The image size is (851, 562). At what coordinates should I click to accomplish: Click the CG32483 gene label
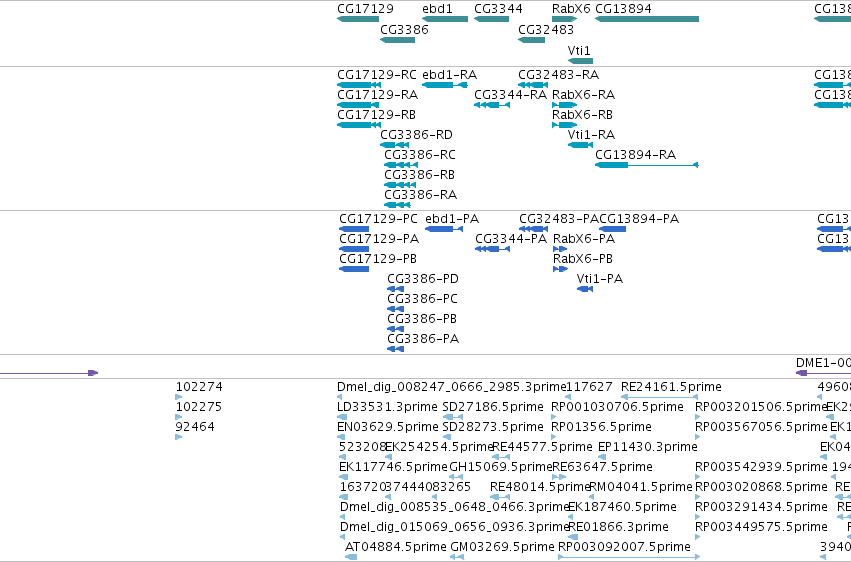point(545,30)
